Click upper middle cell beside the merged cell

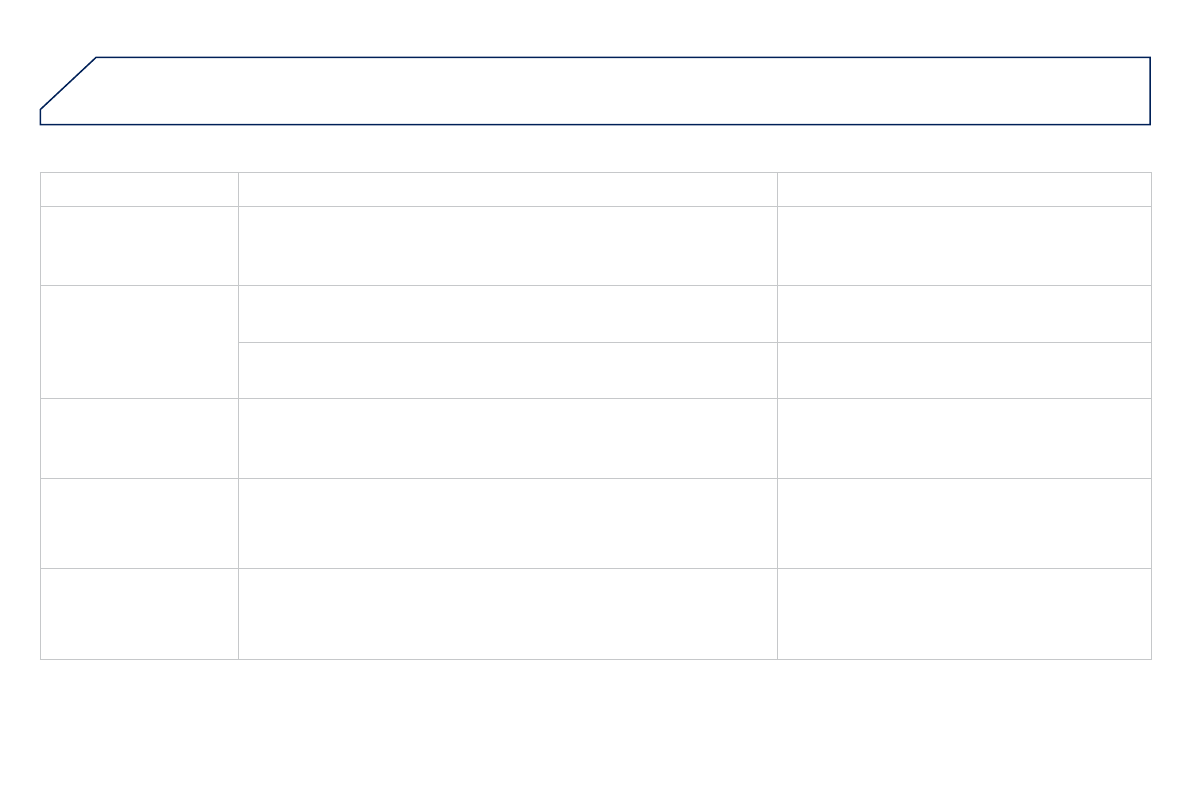pyautogui.click(x=507, y=314)
